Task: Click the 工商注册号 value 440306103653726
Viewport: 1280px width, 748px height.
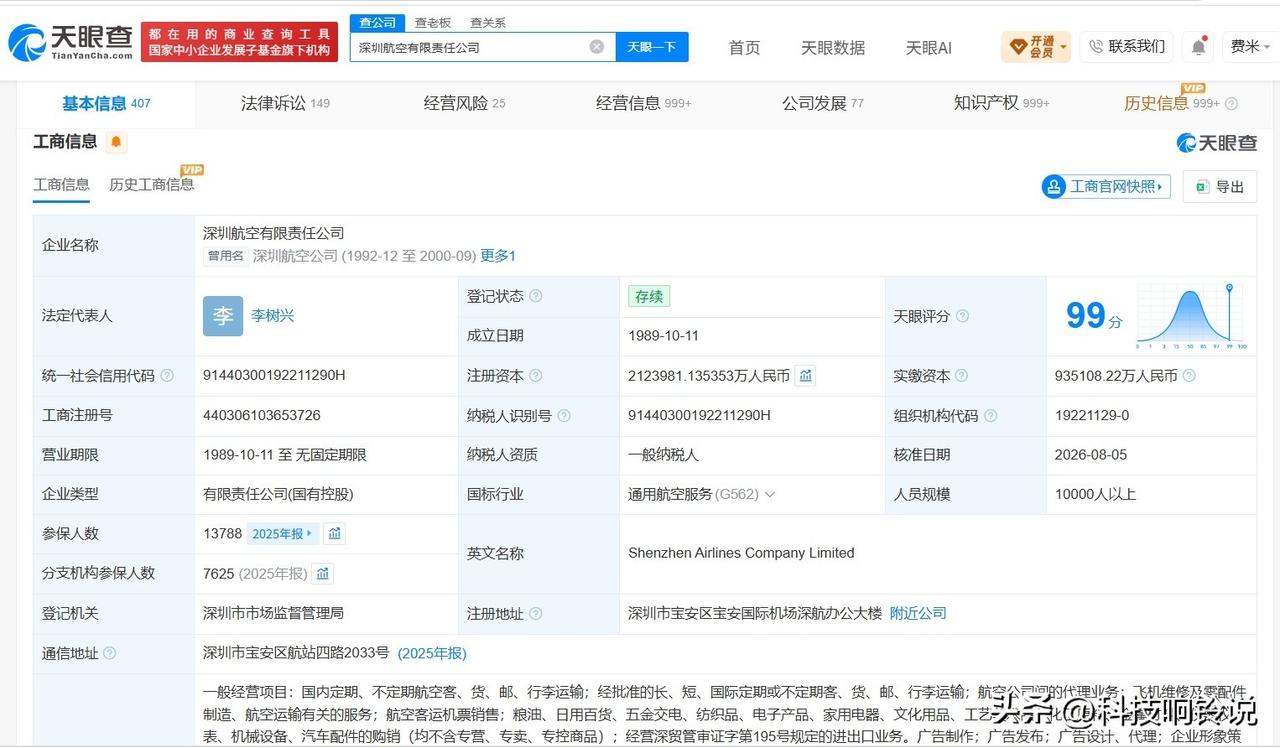Action: point(262,415)
